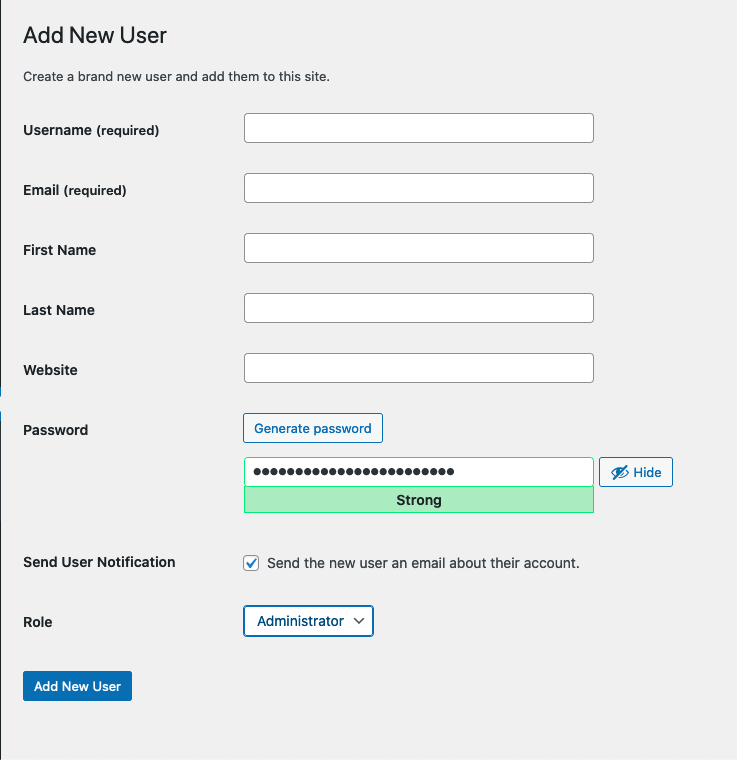This screenshot has height=760, width=737.
Task: Click the Last Name text field
Action: pyautogui.click(x=419, y=308)
